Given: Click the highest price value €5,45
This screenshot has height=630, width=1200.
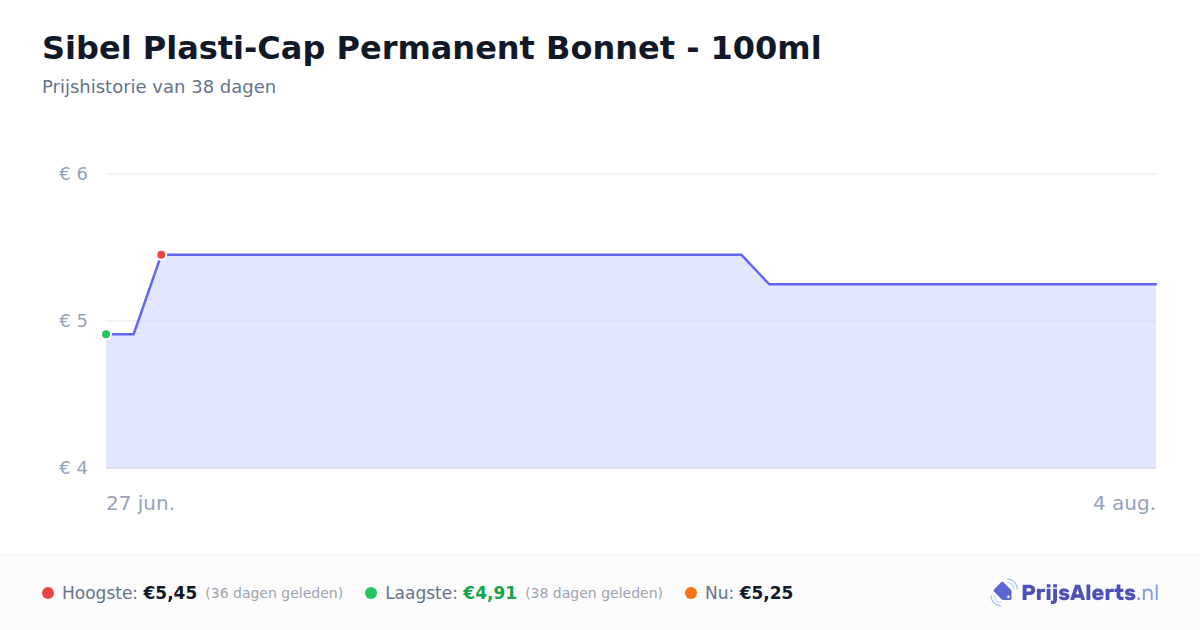Looking at the screenshot, I should (x=170, y=593).
